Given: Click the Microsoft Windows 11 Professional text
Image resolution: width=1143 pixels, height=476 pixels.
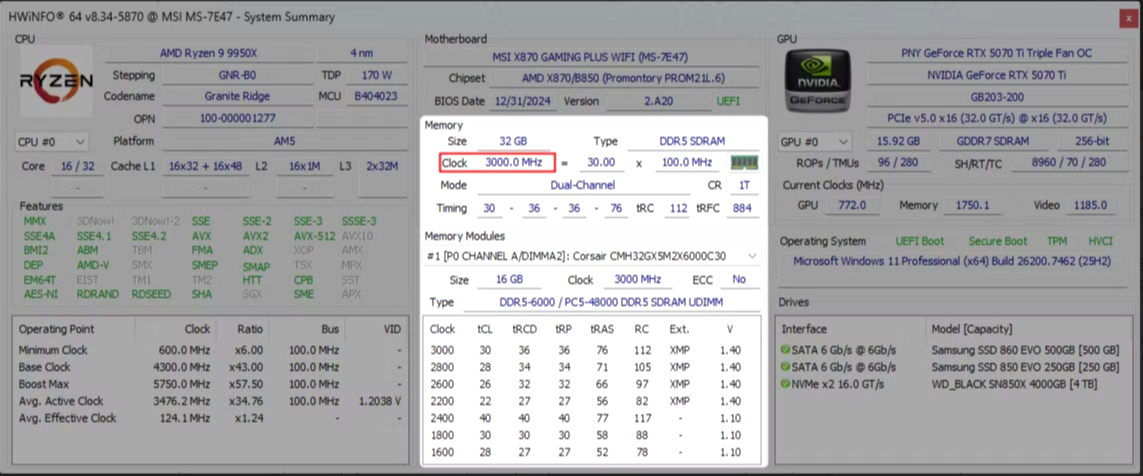Looking at the screenshot, I should (x=952, y=261).
